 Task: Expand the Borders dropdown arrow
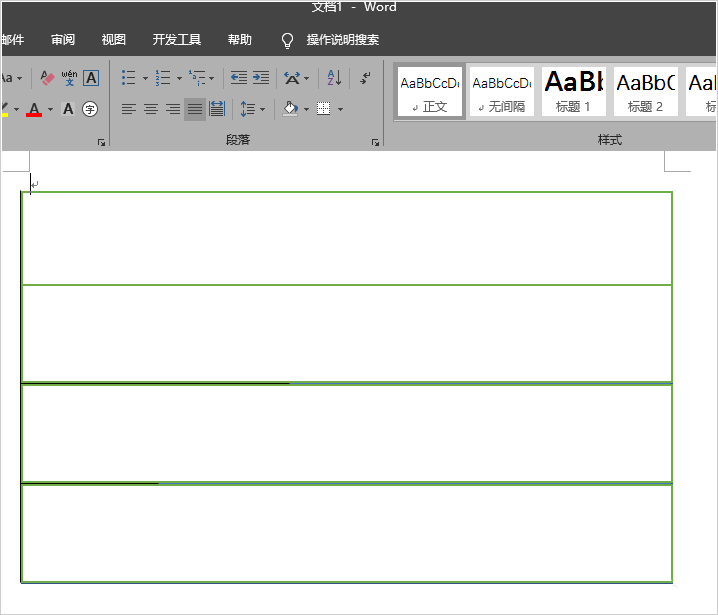coord(340,109)
